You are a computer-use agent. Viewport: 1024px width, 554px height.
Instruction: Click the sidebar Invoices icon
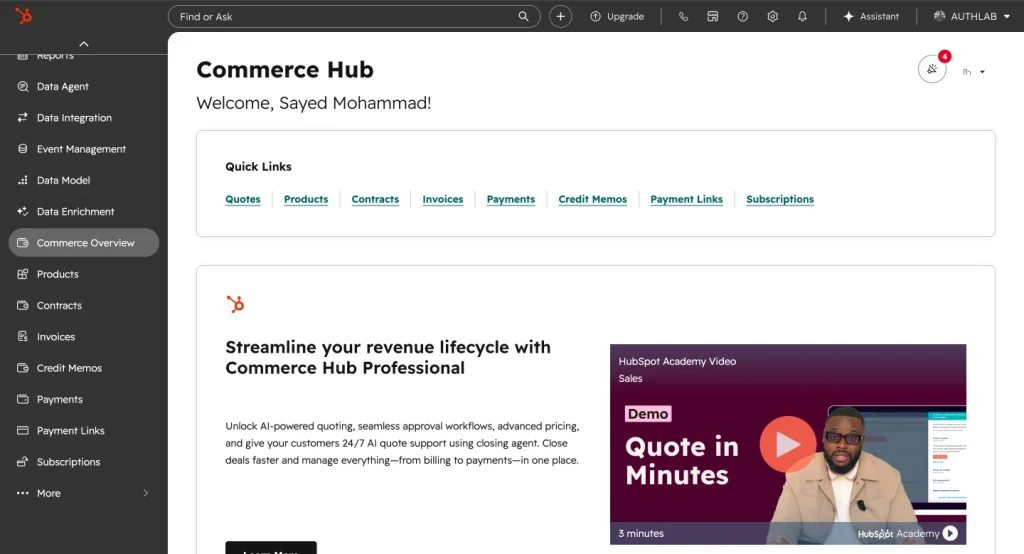(23, 336)
